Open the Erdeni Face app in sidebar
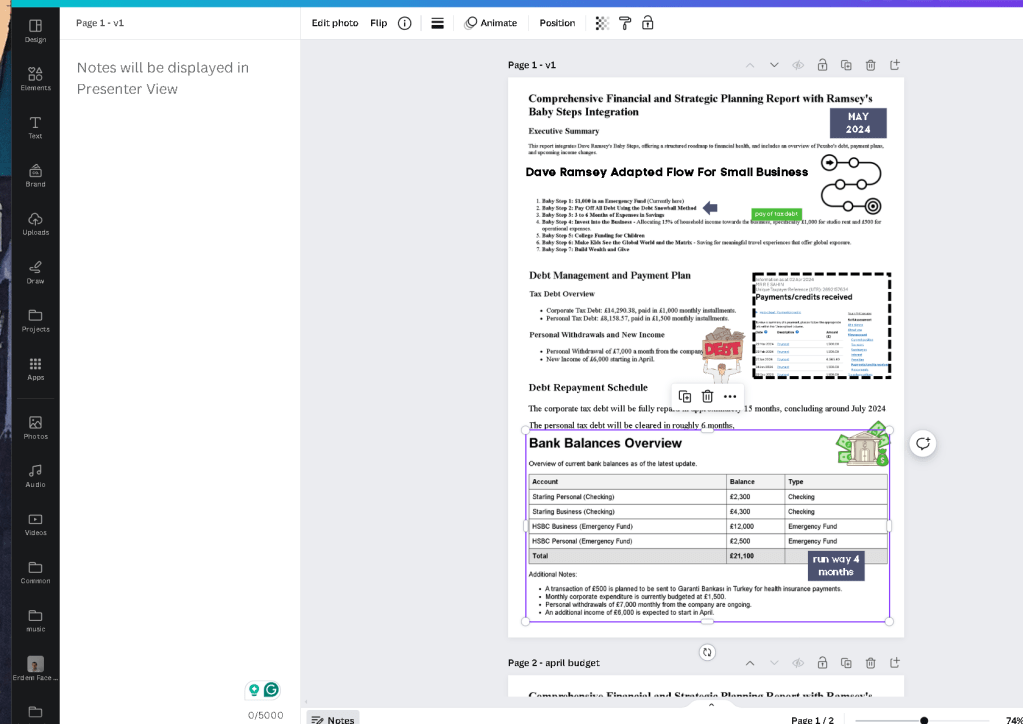The width and height of the screenshot is (1023, 724). (35, 669)
